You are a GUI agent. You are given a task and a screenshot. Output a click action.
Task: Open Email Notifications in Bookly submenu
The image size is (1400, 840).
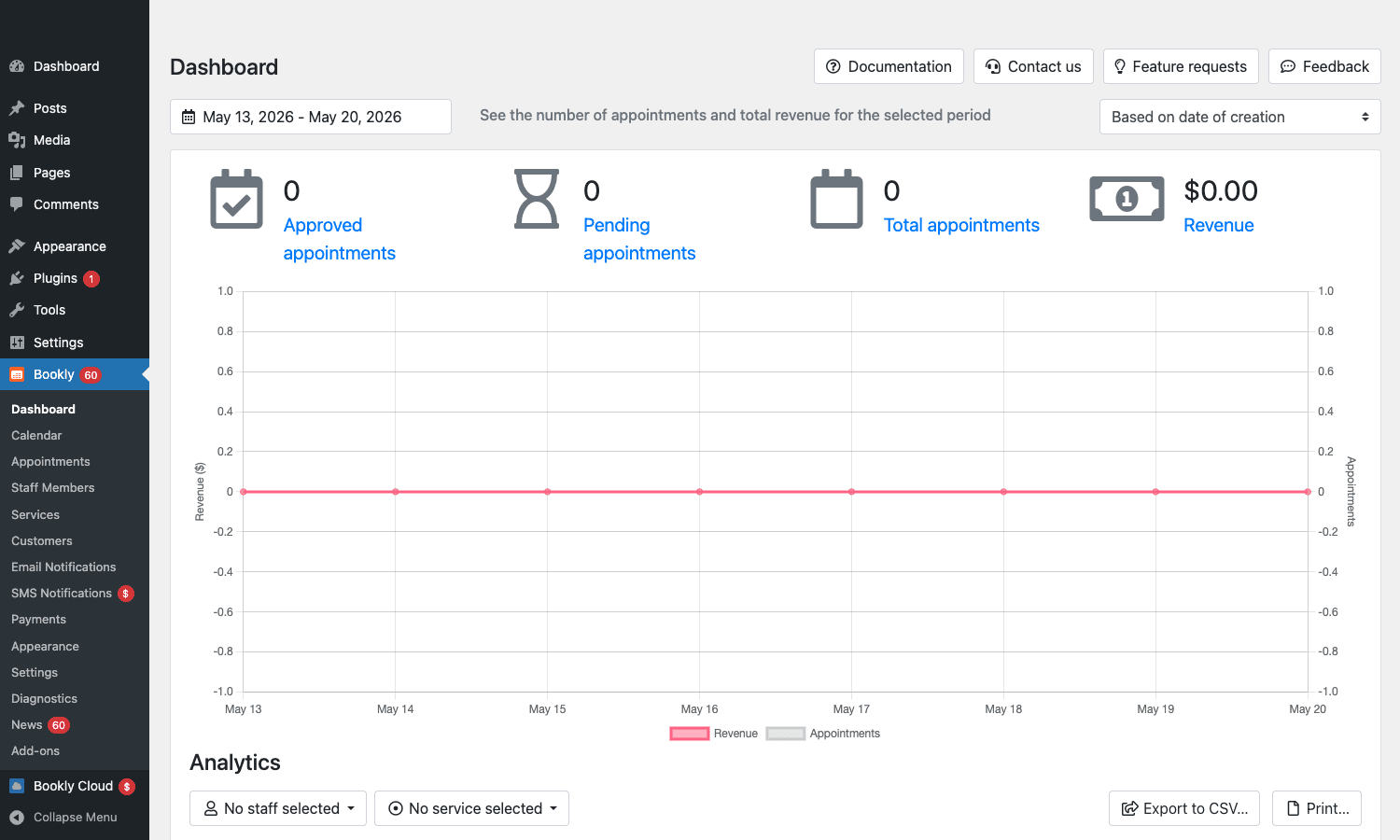pyautogui.click(x=63, y=567)
